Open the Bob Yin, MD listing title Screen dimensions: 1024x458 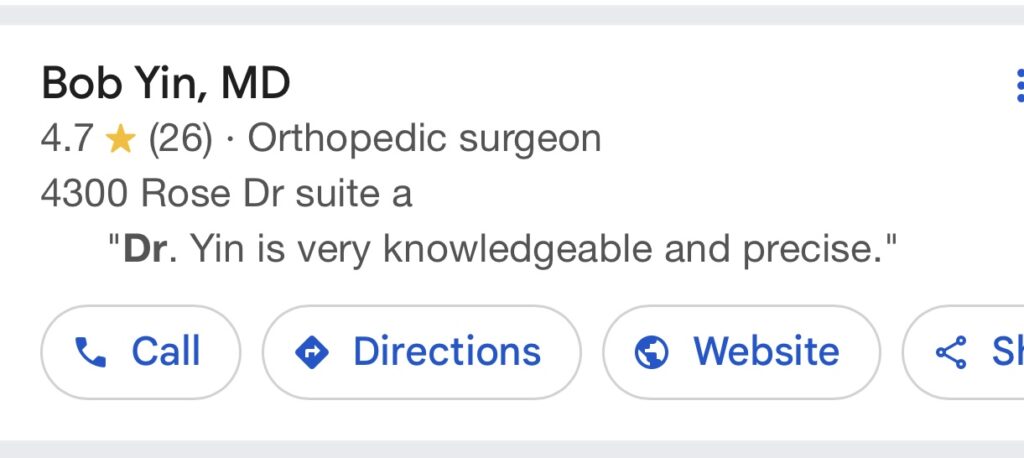[166, 84]
